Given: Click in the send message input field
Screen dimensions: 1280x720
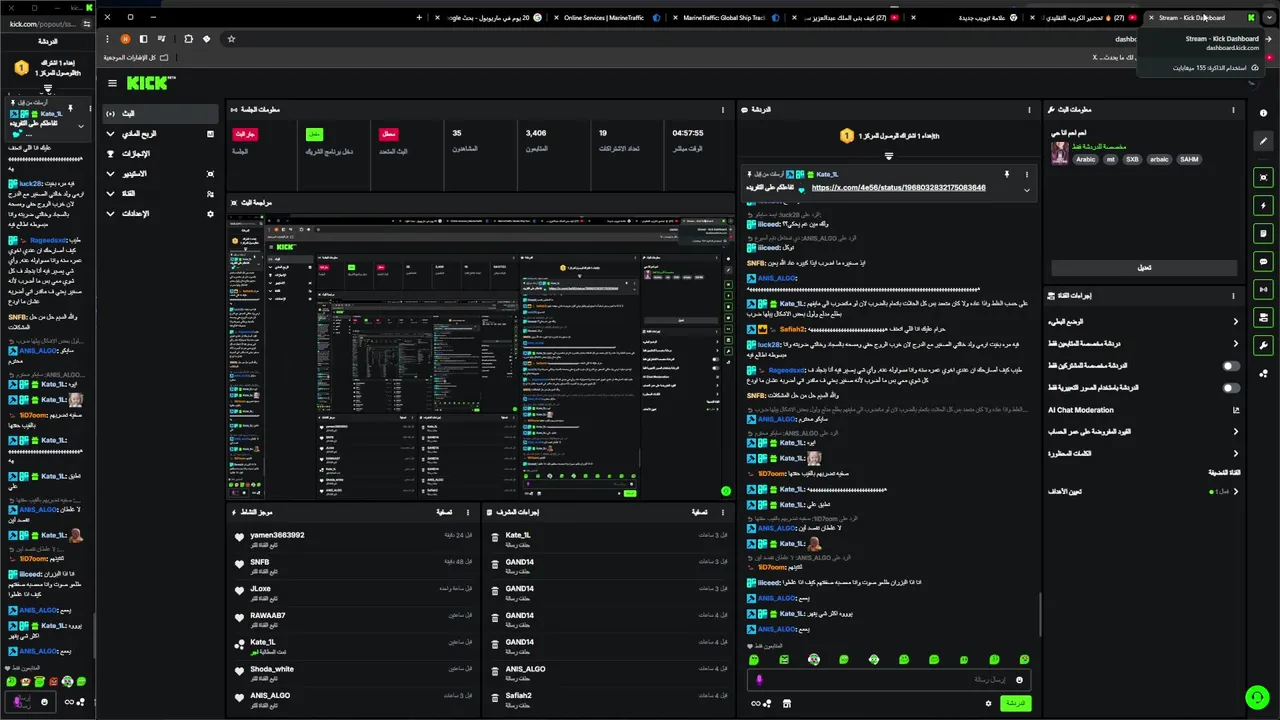Looking at the screenshot, I should [x=888, y=680].
